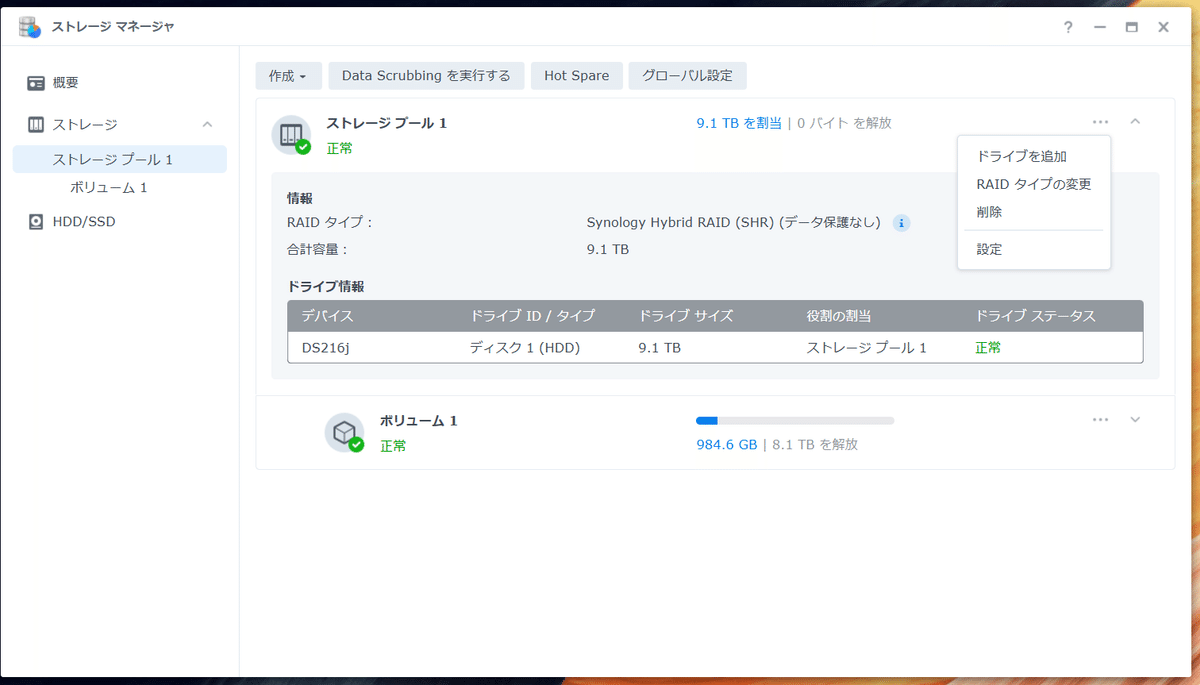Click the ストレージ プール 1 three-dot menu

[x=1101, y=122]
